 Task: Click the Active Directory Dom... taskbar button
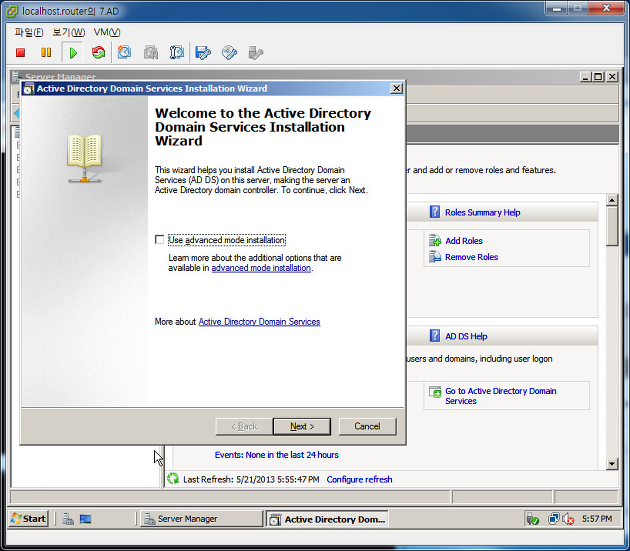coord(327,519)
